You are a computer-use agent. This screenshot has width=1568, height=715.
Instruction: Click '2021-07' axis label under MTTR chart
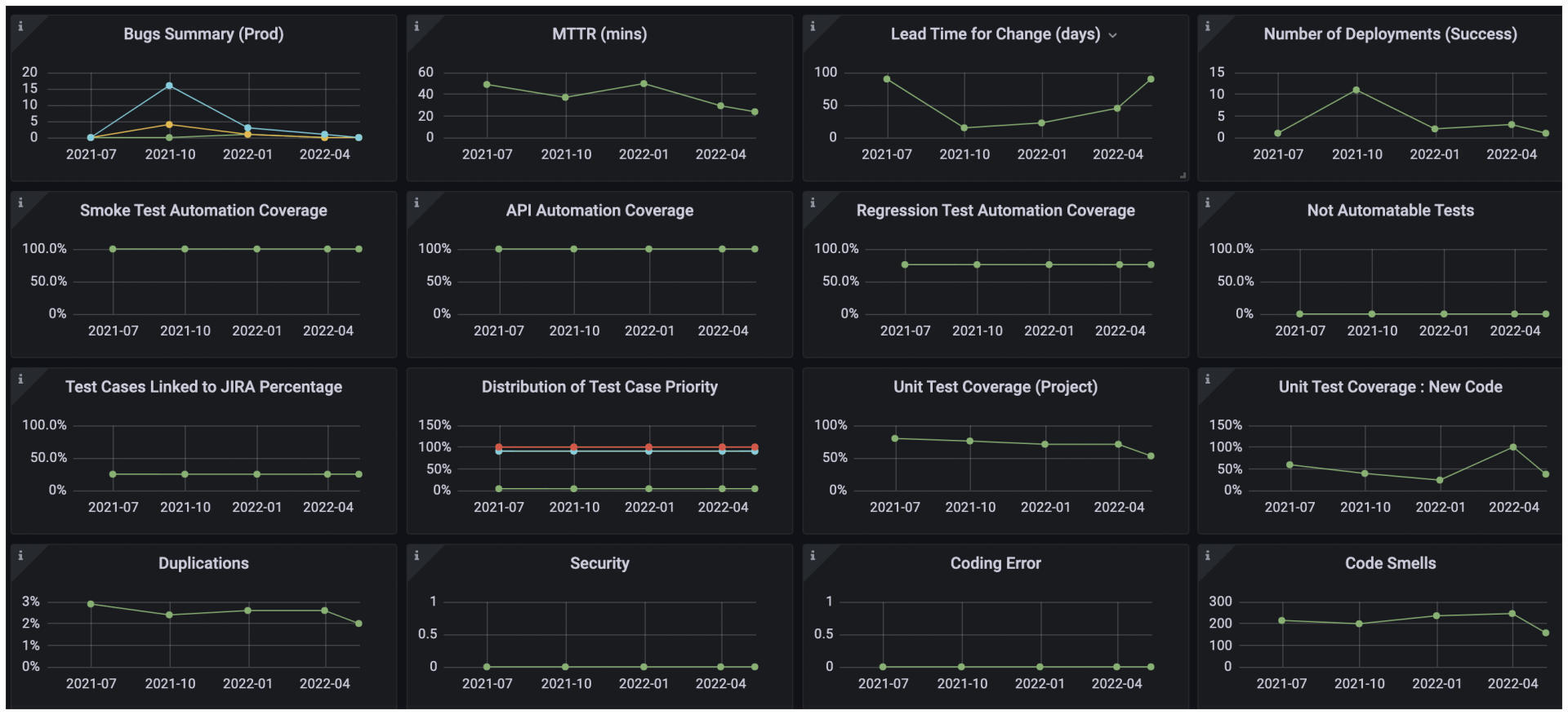(488, 154)
